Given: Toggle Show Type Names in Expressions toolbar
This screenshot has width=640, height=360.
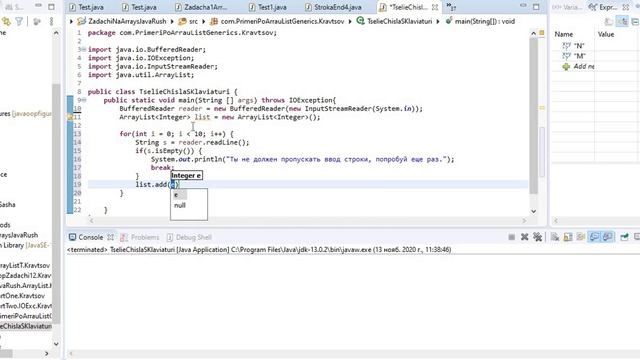Looking at the screenshot, I should pos(609,21).
